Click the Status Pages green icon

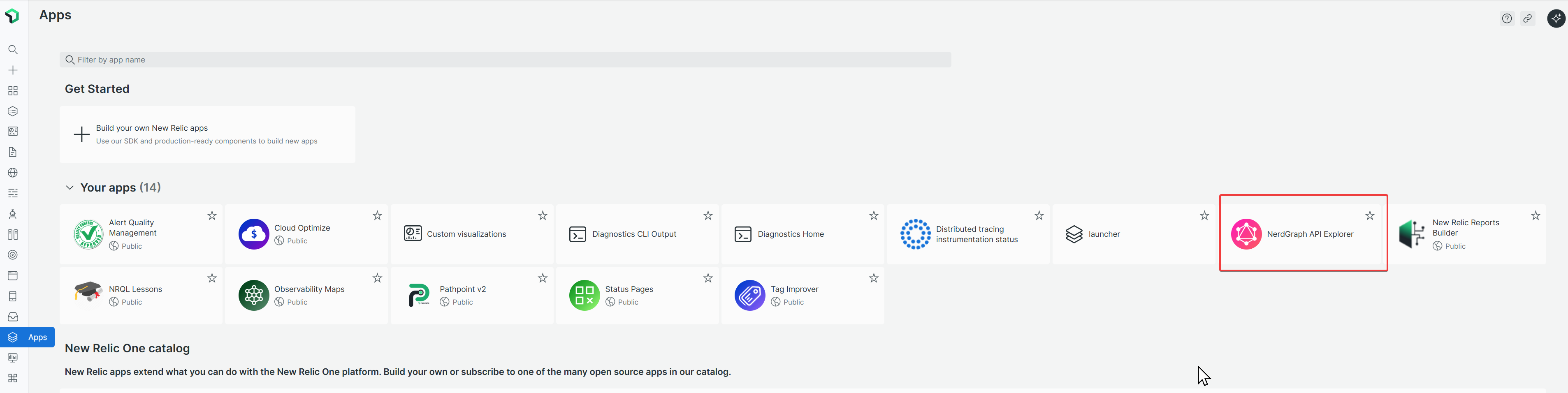tap(585, 296)
